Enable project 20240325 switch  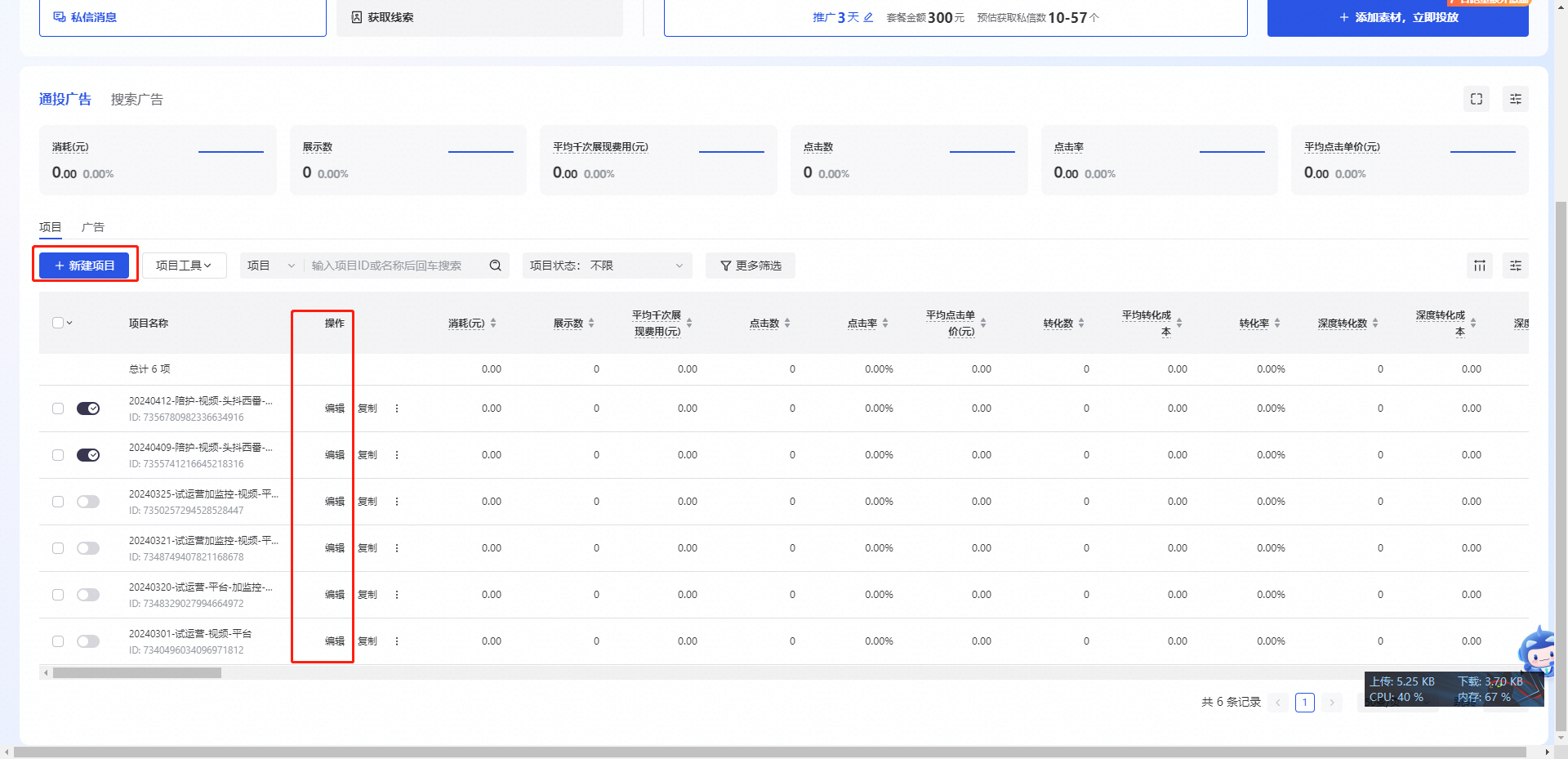(88, 502)
